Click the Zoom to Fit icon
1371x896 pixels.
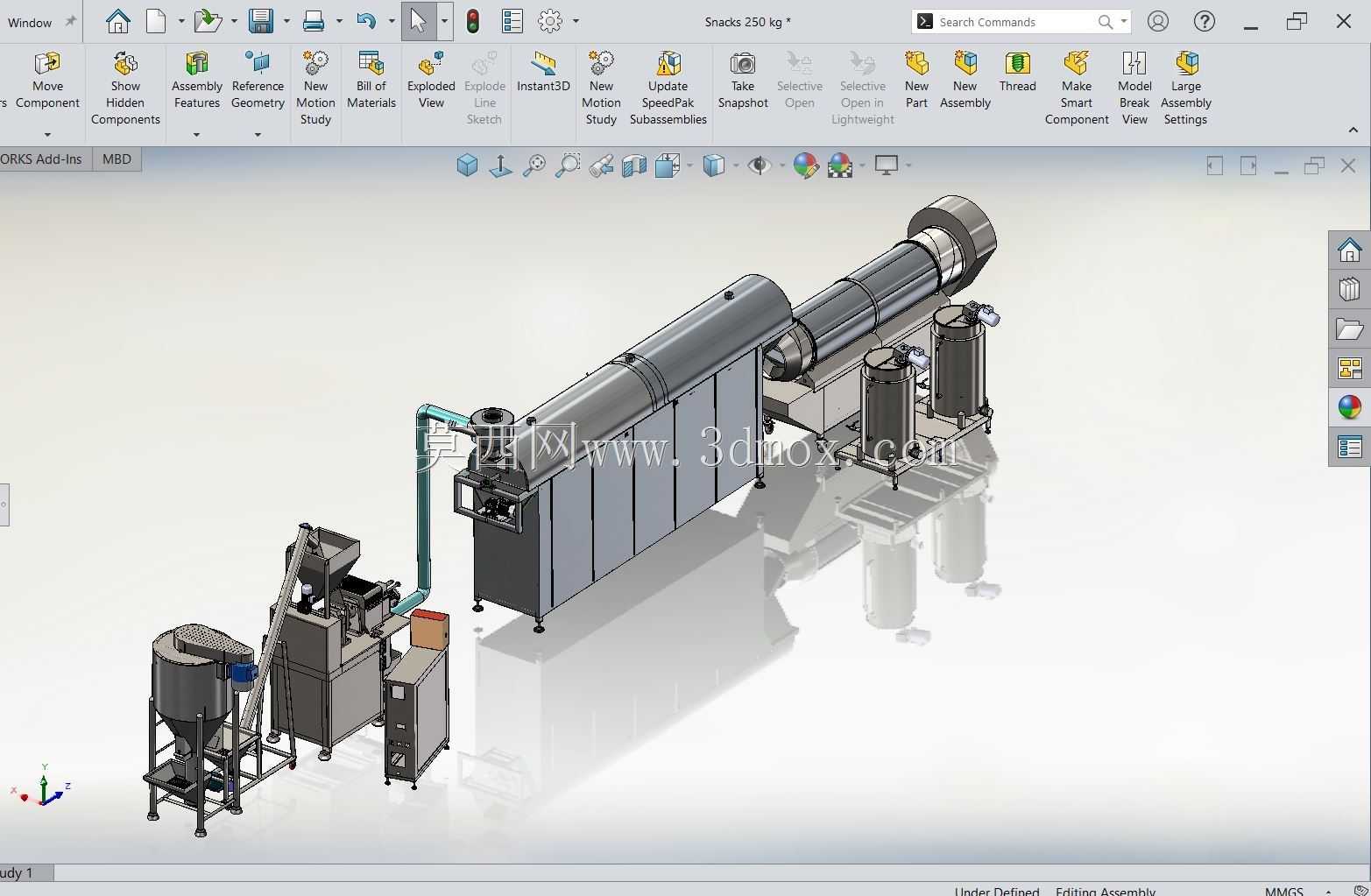pos(534,165)
